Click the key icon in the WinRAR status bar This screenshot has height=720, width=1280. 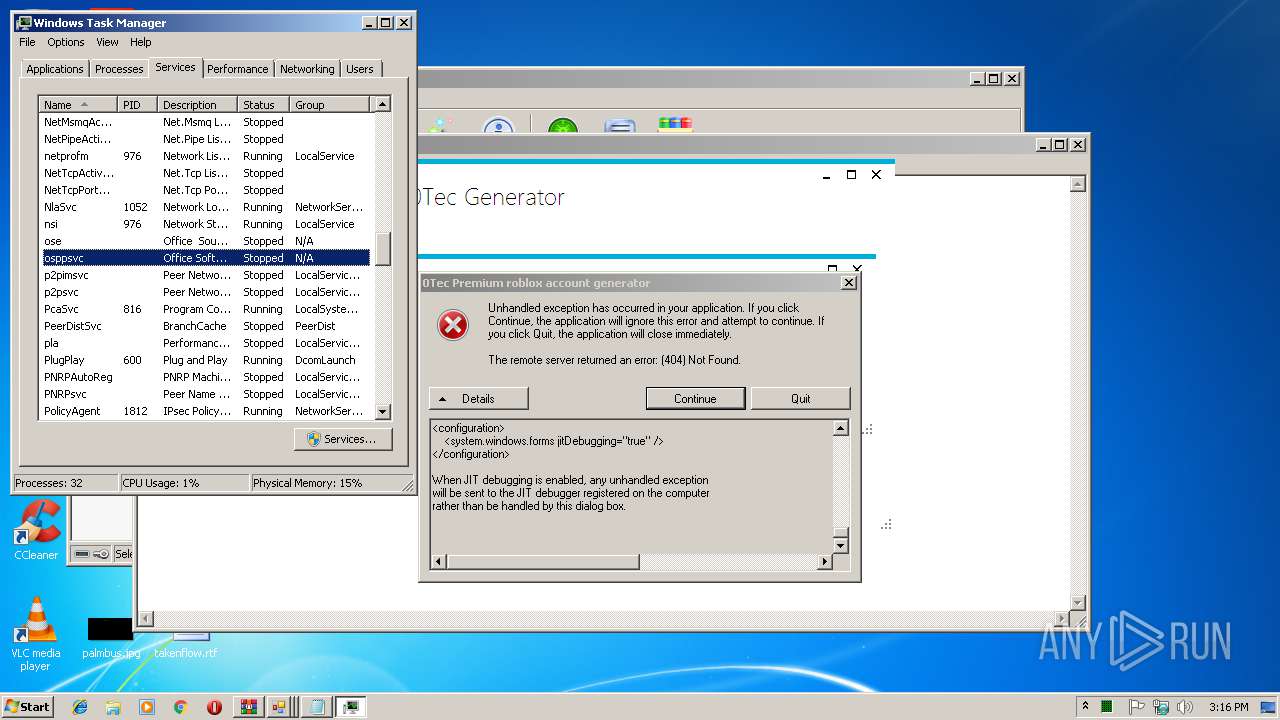pos(101,553)
